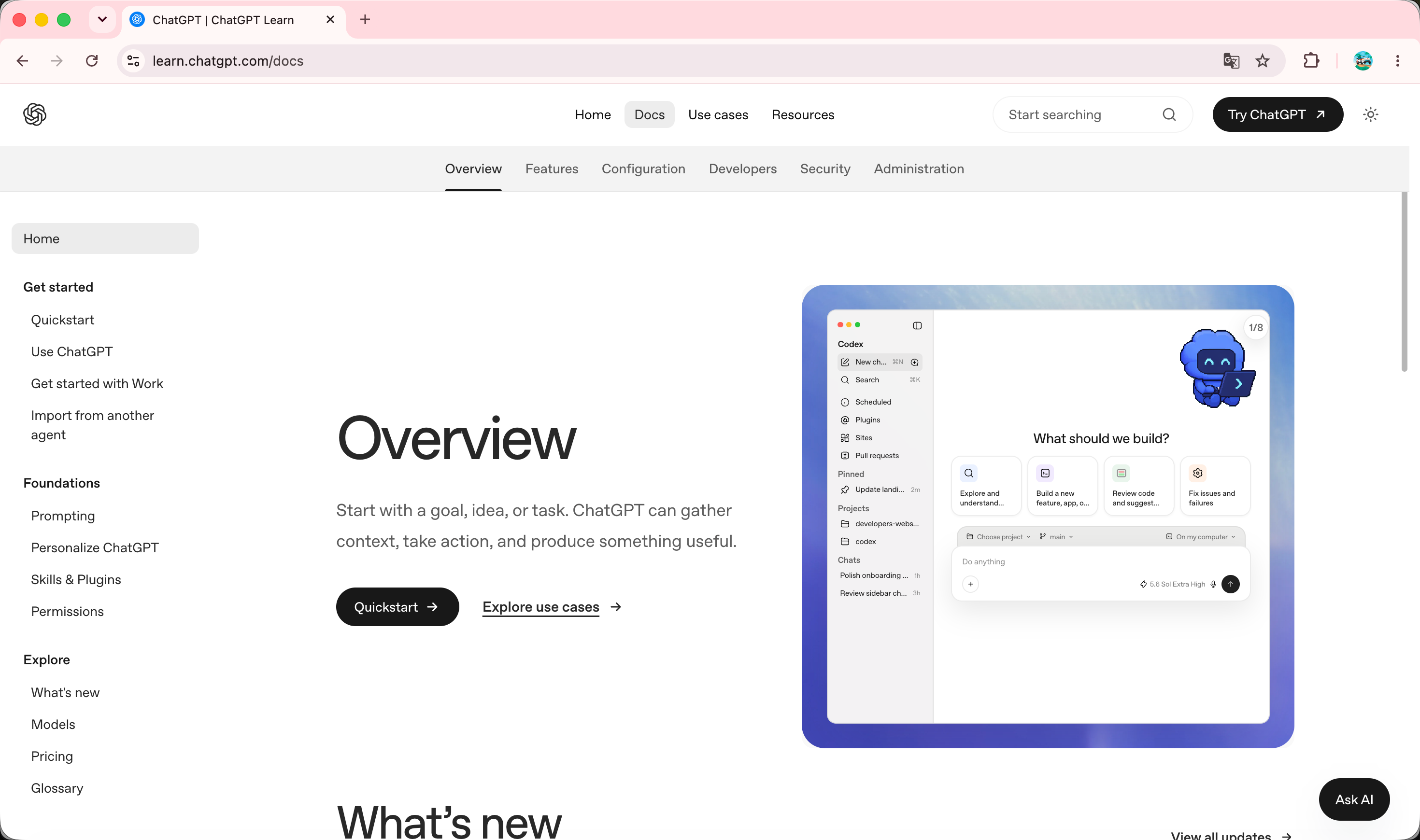
Task: Open Prompting in the sidebar
Action: coord(63,516)
